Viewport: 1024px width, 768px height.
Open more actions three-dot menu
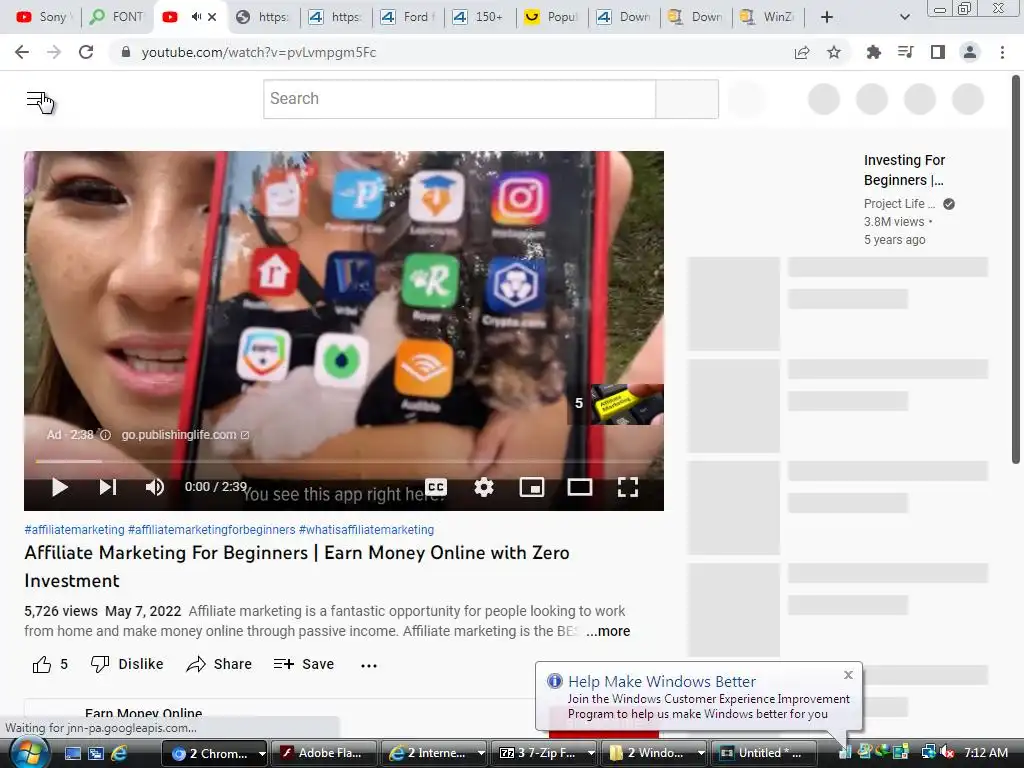point(369,665)
